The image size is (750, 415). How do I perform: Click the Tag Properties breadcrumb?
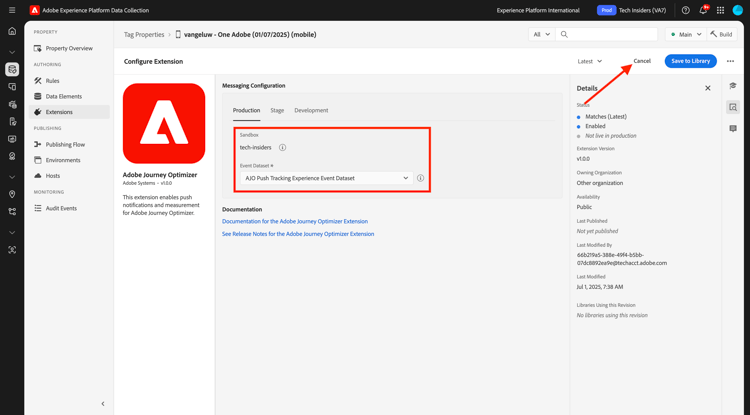coord(143,34)
